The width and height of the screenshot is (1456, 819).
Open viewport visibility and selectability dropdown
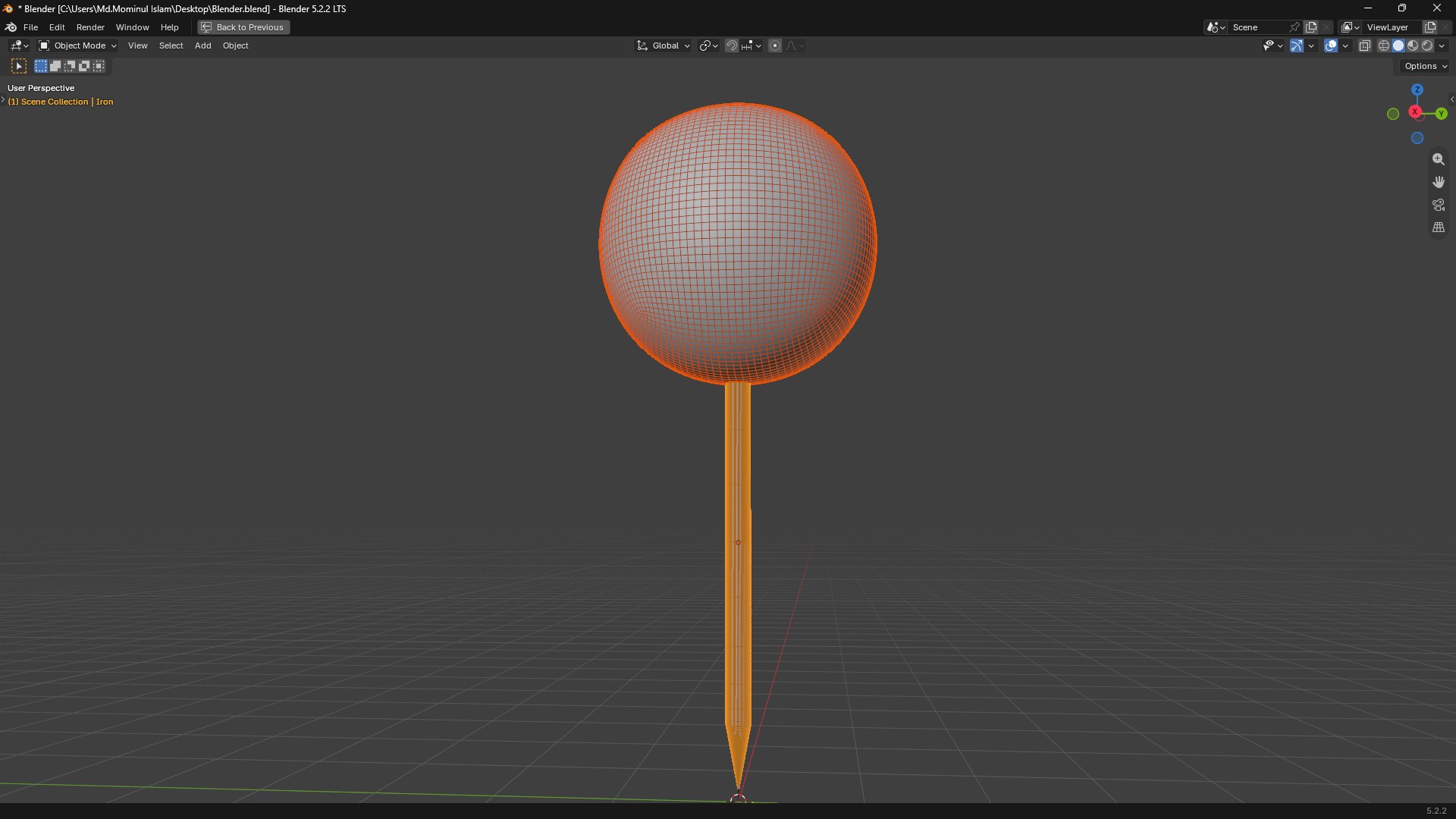(x=1272, y=45)
